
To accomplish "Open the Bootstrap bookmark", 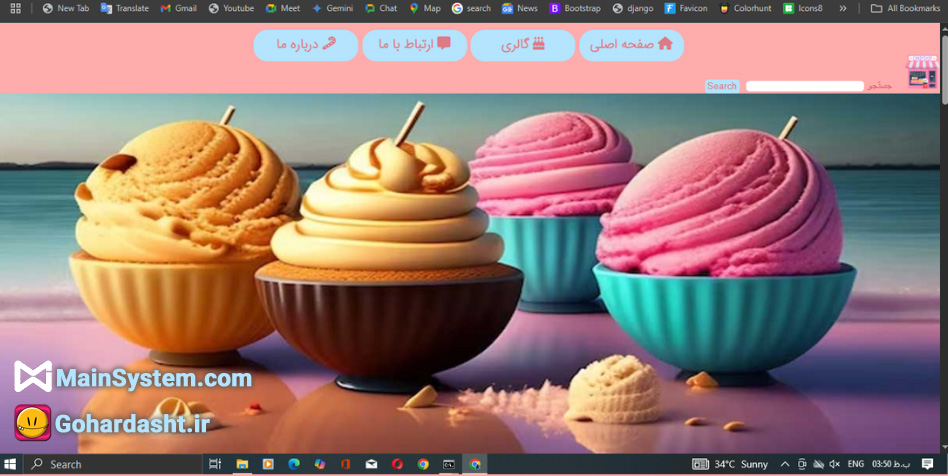I will tap(576, 8).
